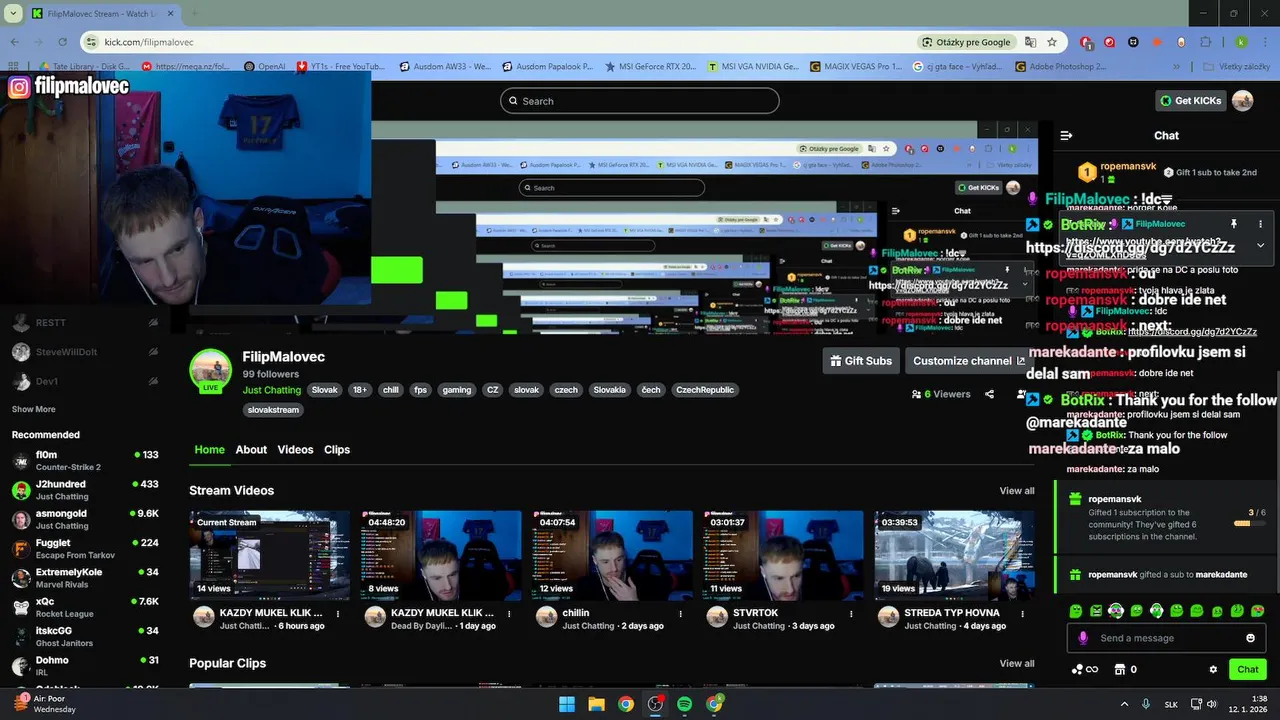This screenshot has width=1280, height=720.
Task: Switch to the Videos tab
Action: tap(295, 450)
